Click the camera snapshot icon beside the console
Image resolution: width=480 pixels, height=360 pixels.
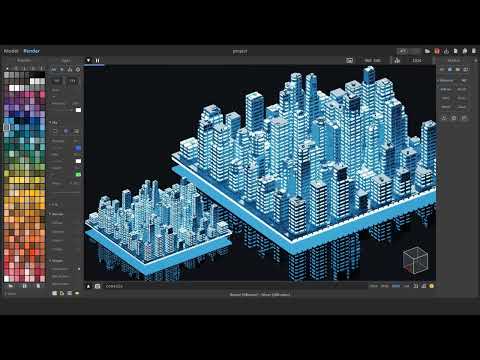[97, 286]
